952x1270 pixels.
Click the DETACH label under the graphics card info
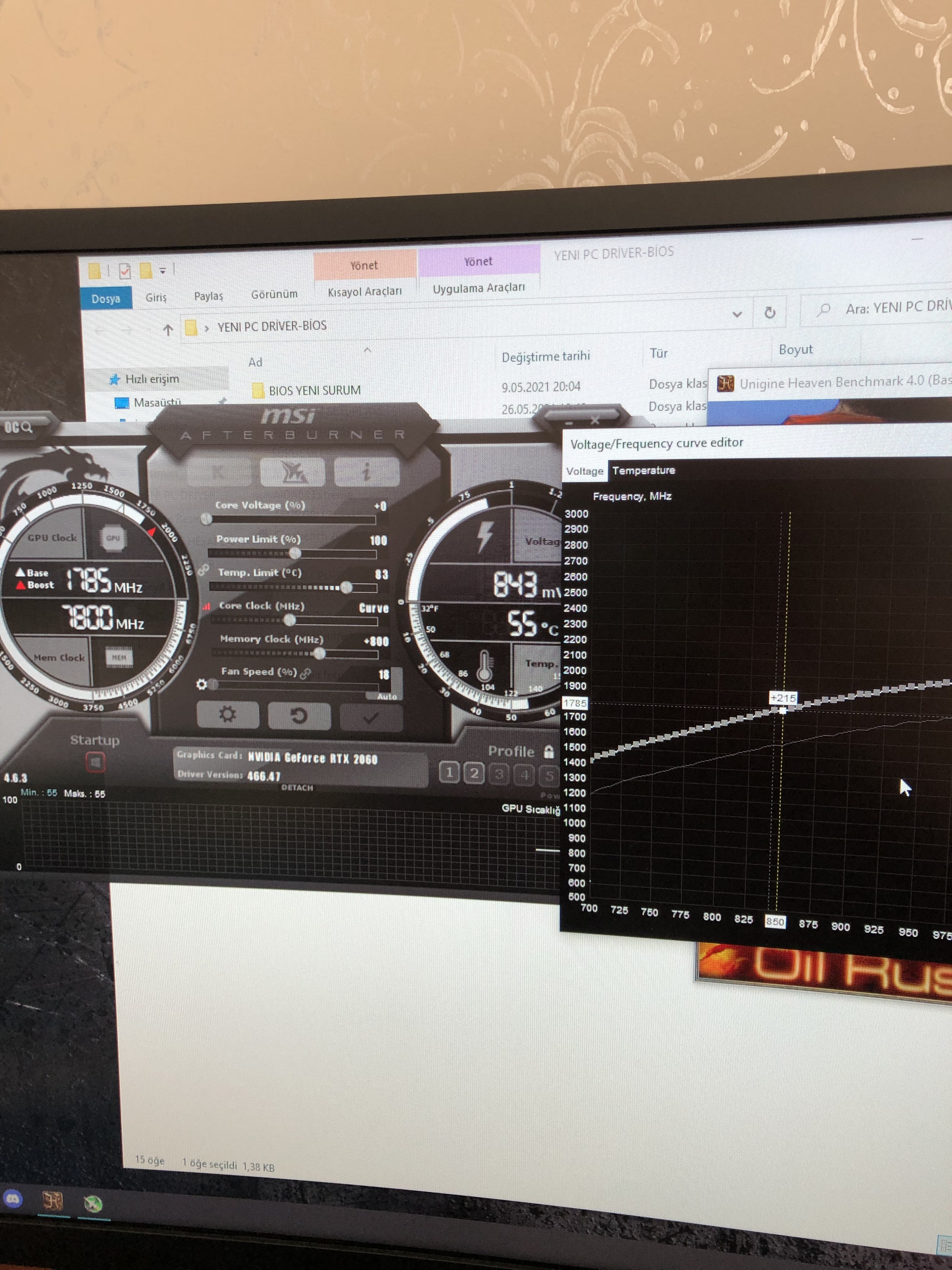point(297,788)
